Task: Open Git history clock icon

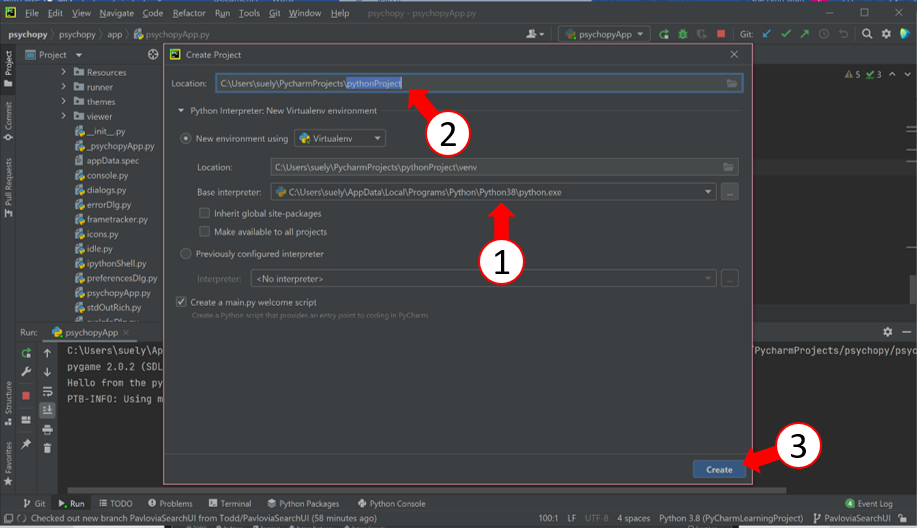Action: tap(824, 34)
